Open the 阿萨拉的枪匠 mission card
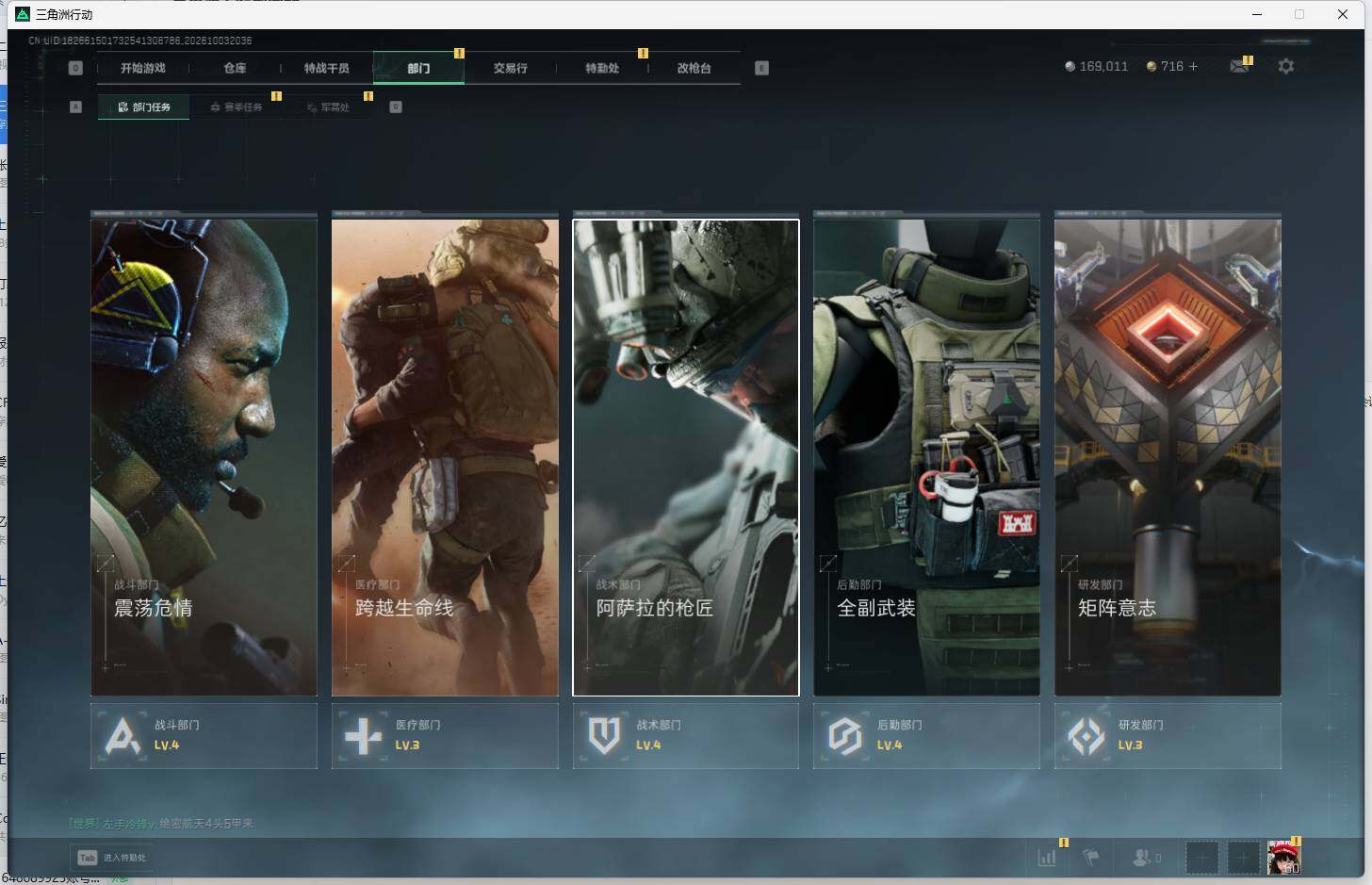Viewport: 1372px width, 885px height. [686, 458]
